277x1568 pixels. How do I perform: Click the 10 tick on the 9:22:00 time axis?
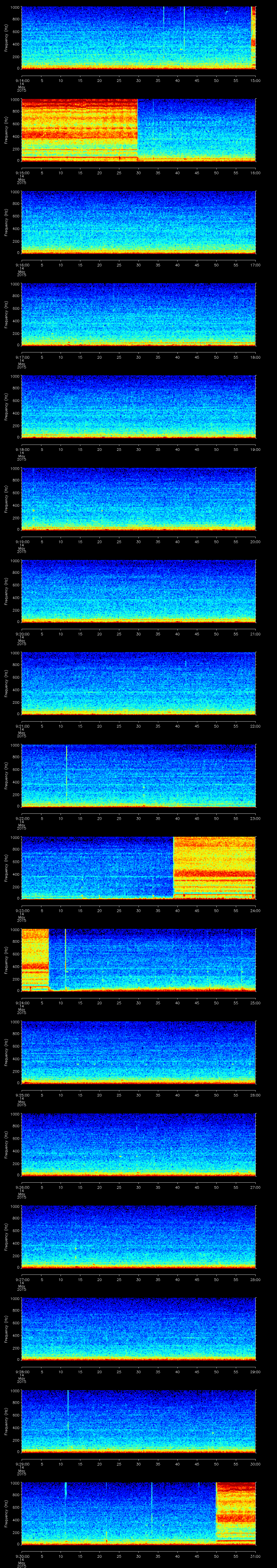click(x=60, y=819)
